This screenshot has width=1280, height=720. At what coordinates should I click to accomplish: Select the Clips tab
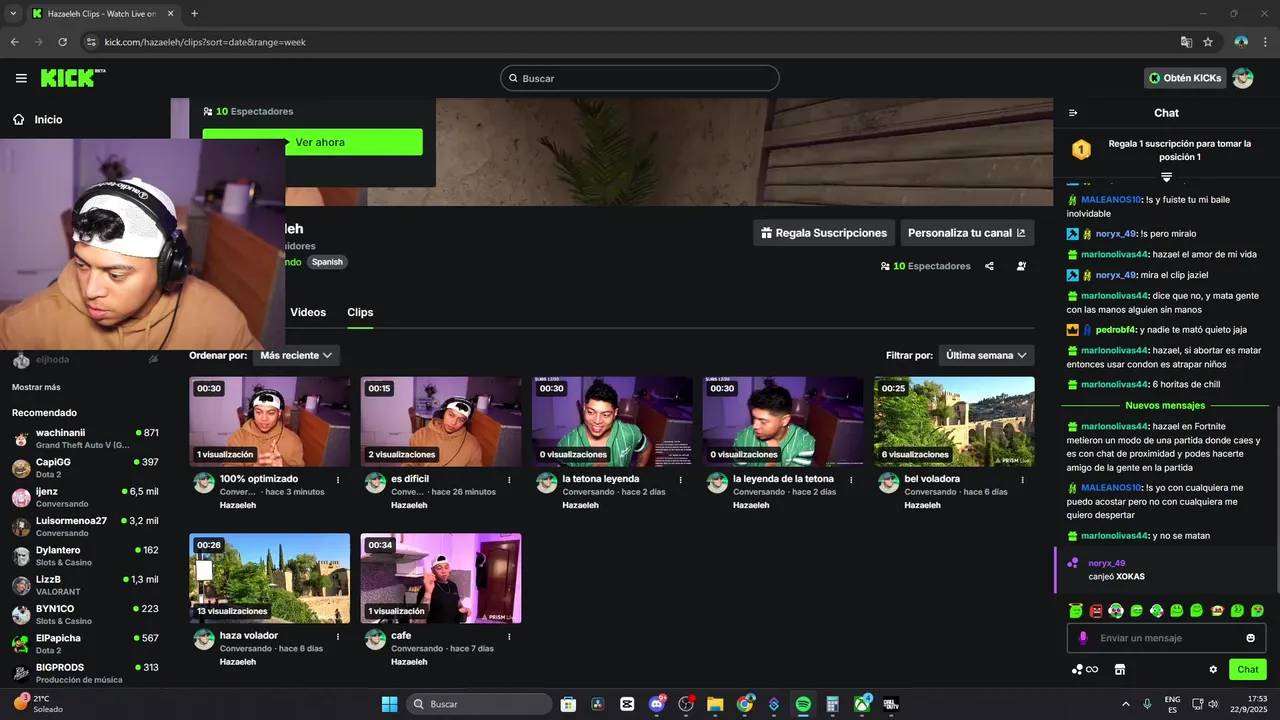click(360, 312)
